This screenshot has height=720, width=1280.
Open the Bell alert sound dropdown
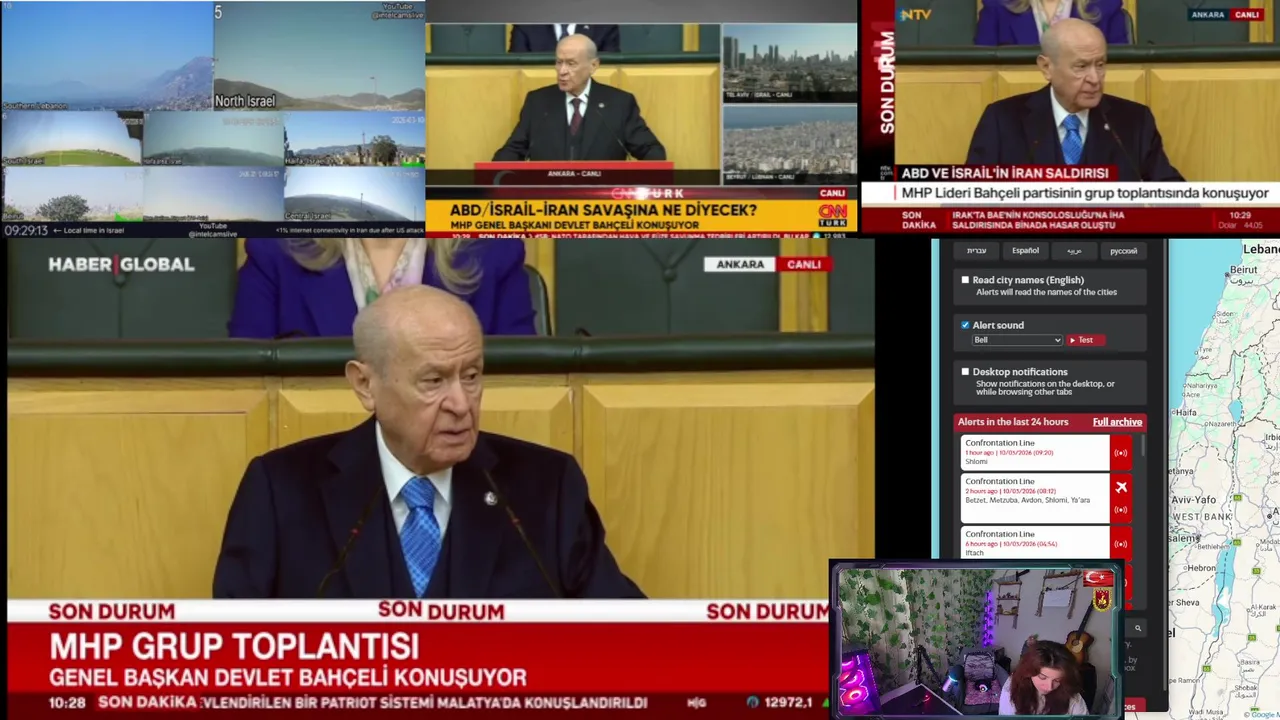(x=1017, y=340)
